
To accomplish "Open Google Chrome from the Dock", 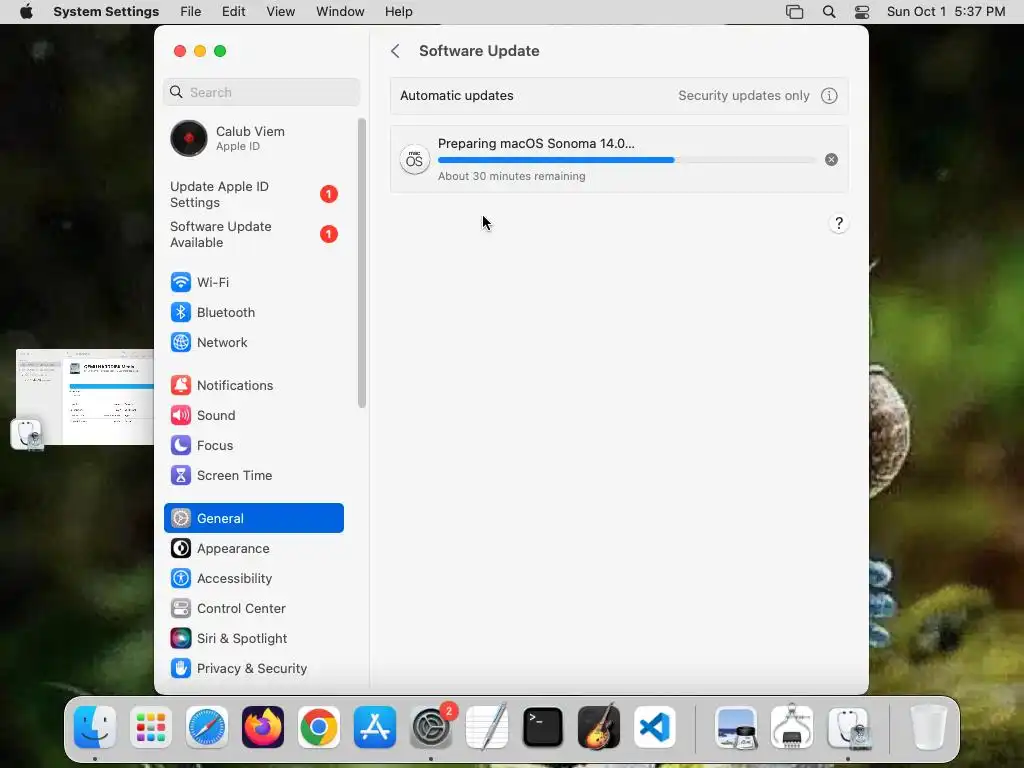I will point(319,727).
